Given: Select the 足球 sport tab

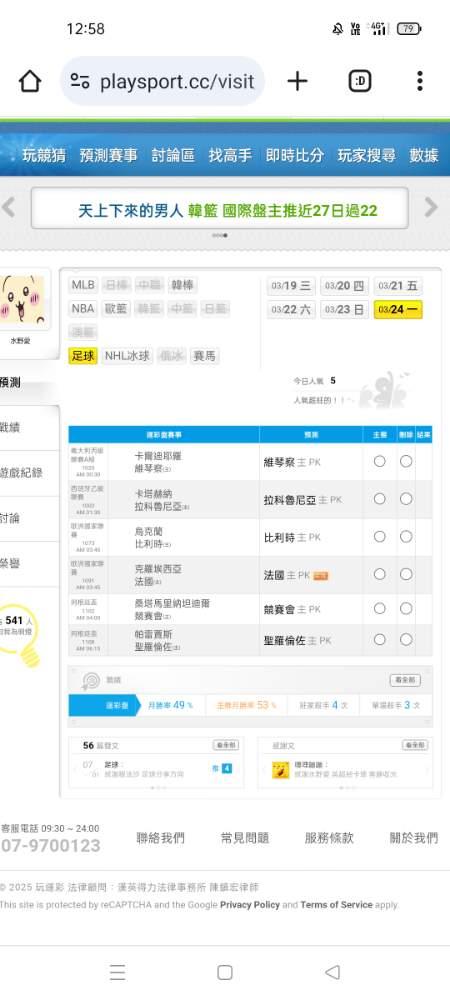Looking at the screenshot, I should point(83,356).
